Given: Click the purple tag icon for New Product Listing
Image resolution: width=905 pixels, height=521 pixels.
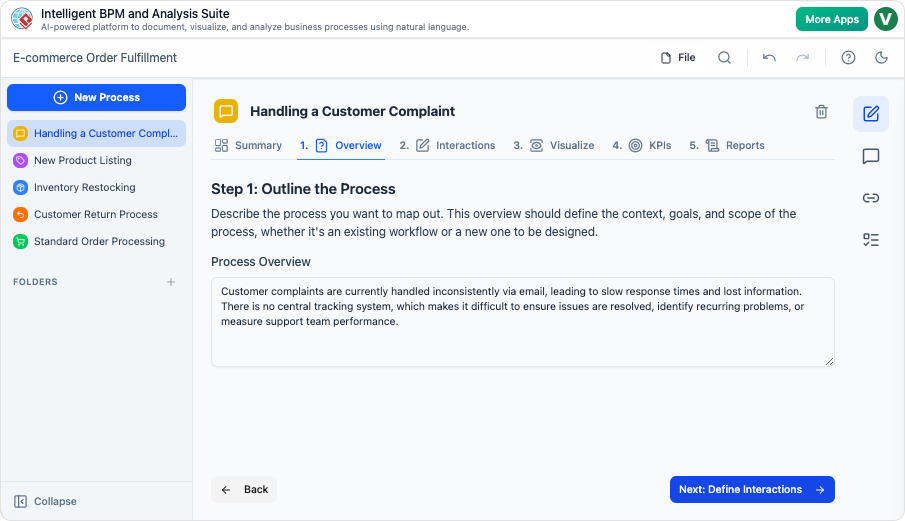Looking at the screenshot, I should (x=20, y=160).
